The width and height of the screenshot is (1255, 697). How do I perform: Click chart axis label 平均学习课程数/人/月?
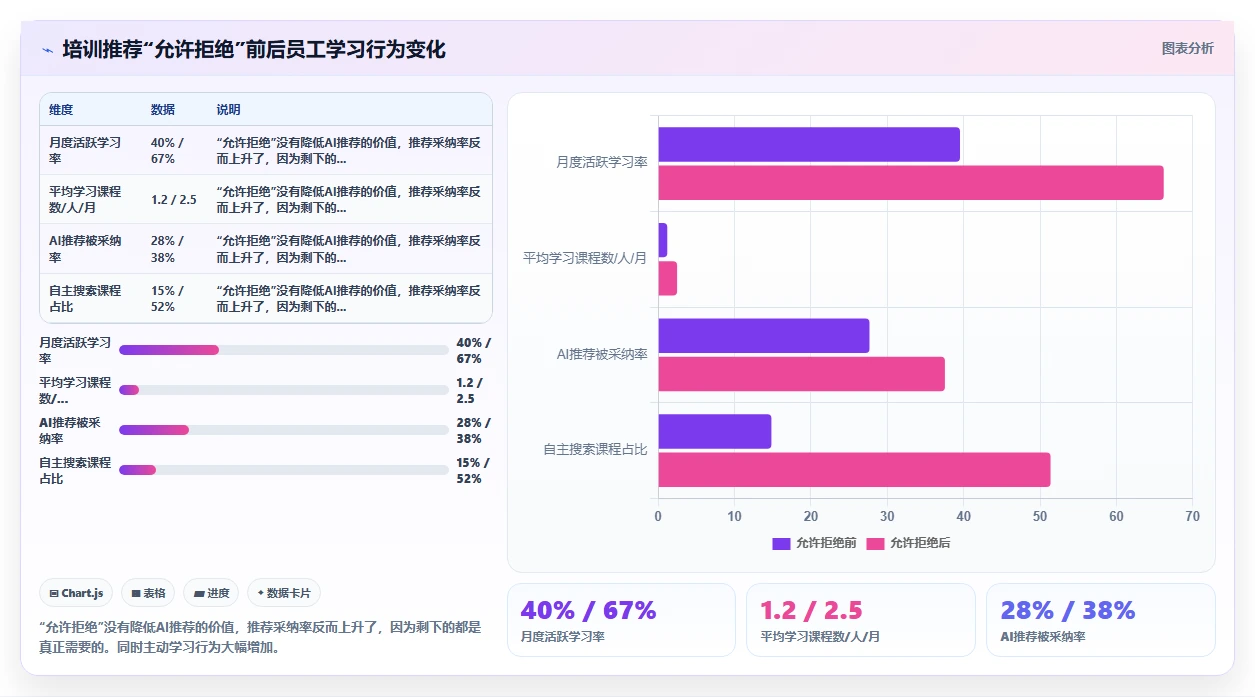585,258
